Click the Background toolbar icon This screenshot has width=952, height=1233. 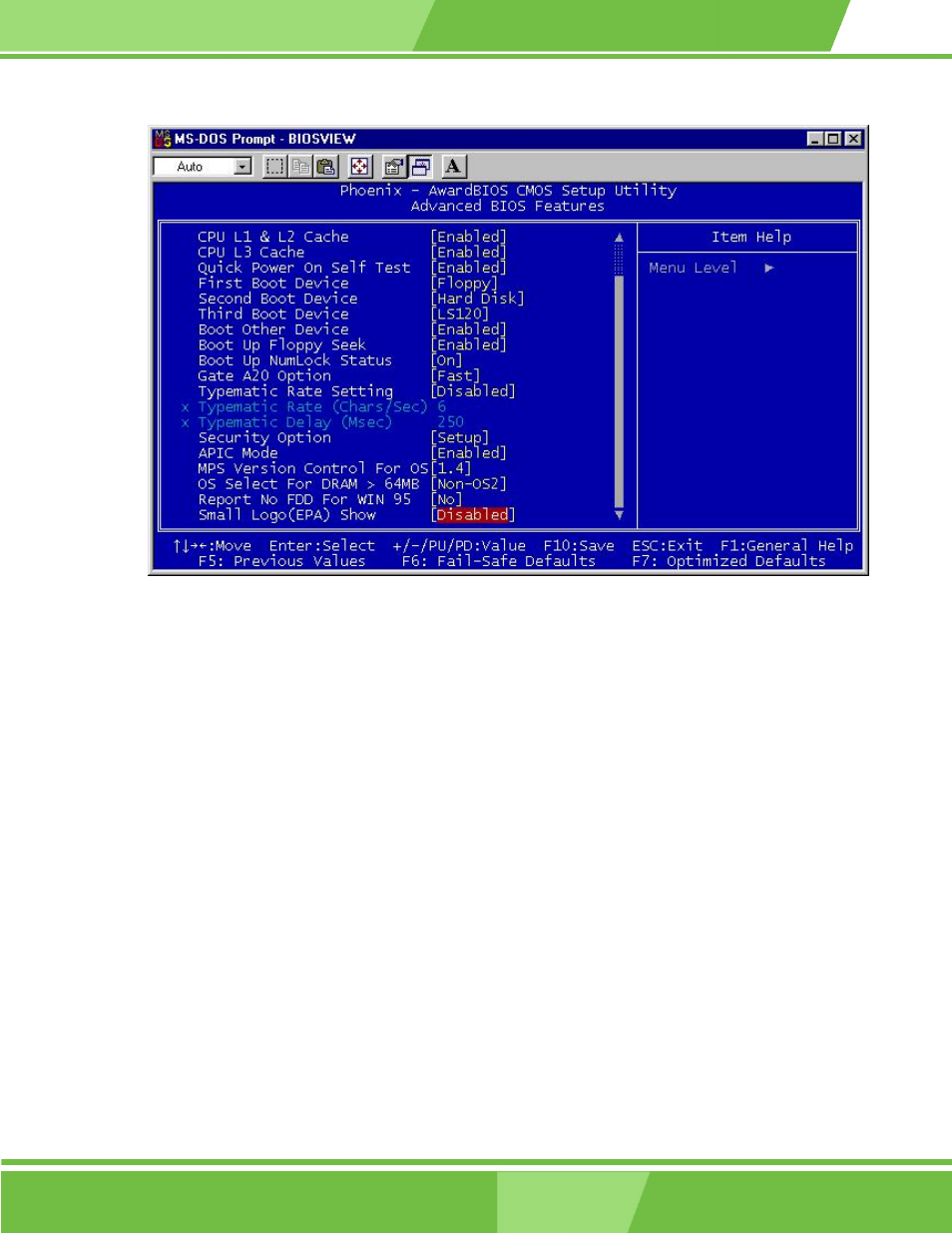pyautogui.click(x=420, y=167)
